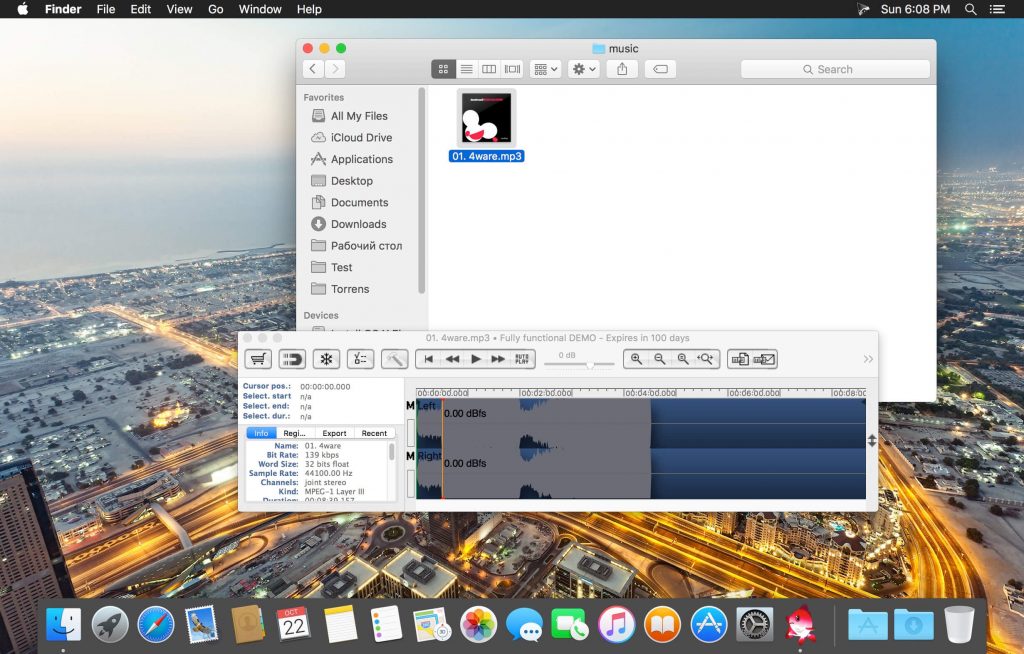Zoom in using the magnifier plus icon
Image resolution: width=1024 pixels, height=654 pixels.
tap(636, 359)
